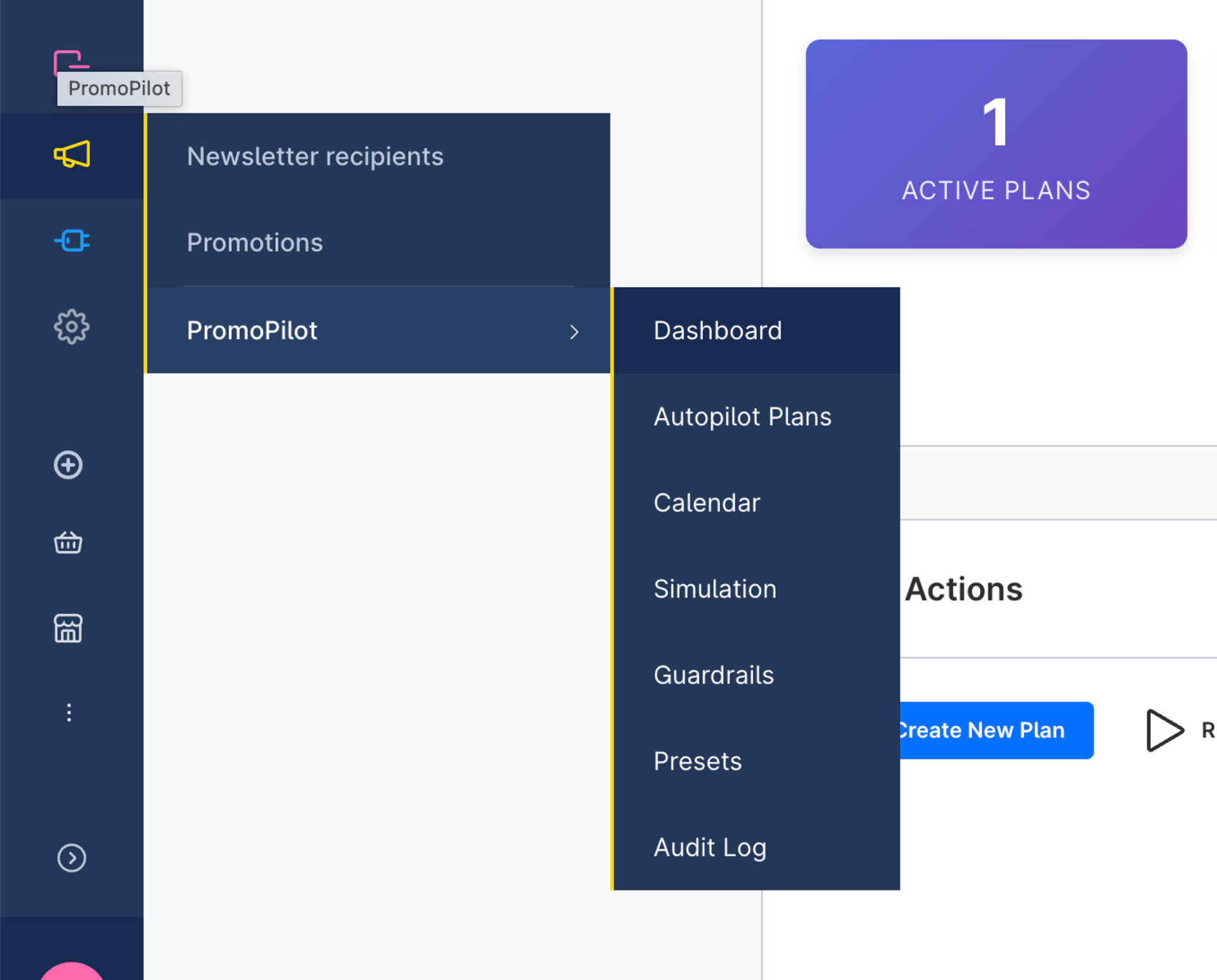
Task: Click the pink PromoPilot logo icon
Action: [68, 60]
